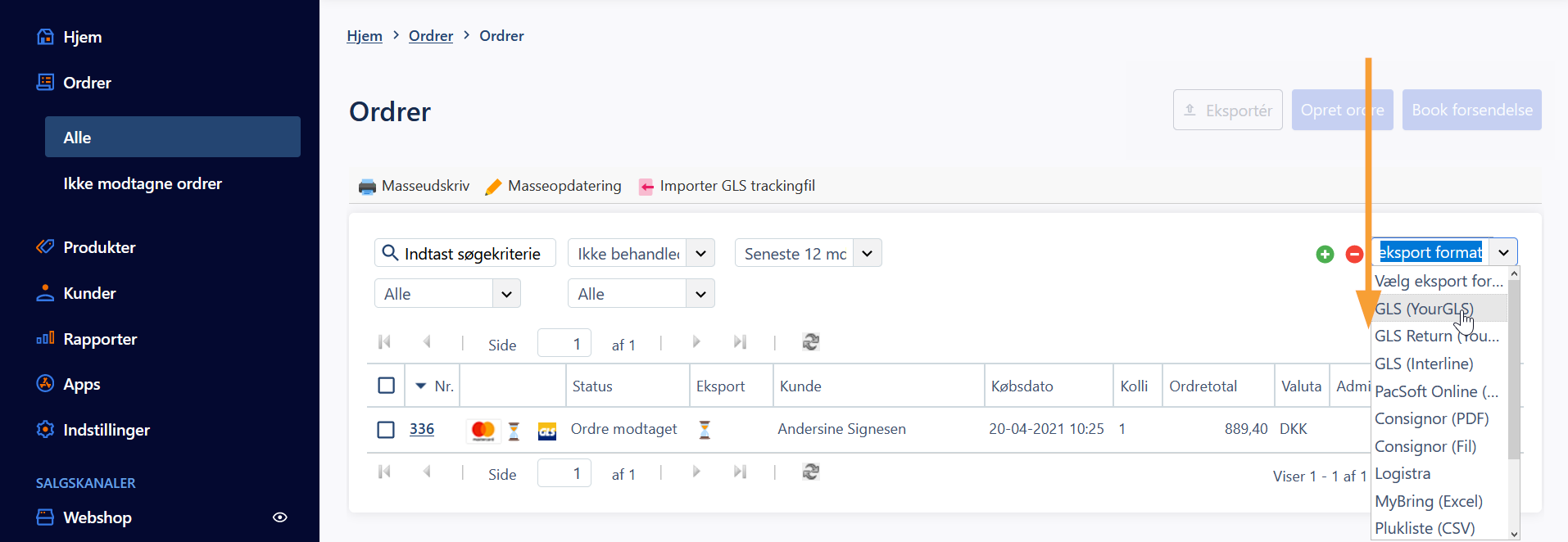The height and width of the screenshot is (542, 1568).
Task: Toggle the Webshop eye visibility icon
Action: [x=280, y=517]
